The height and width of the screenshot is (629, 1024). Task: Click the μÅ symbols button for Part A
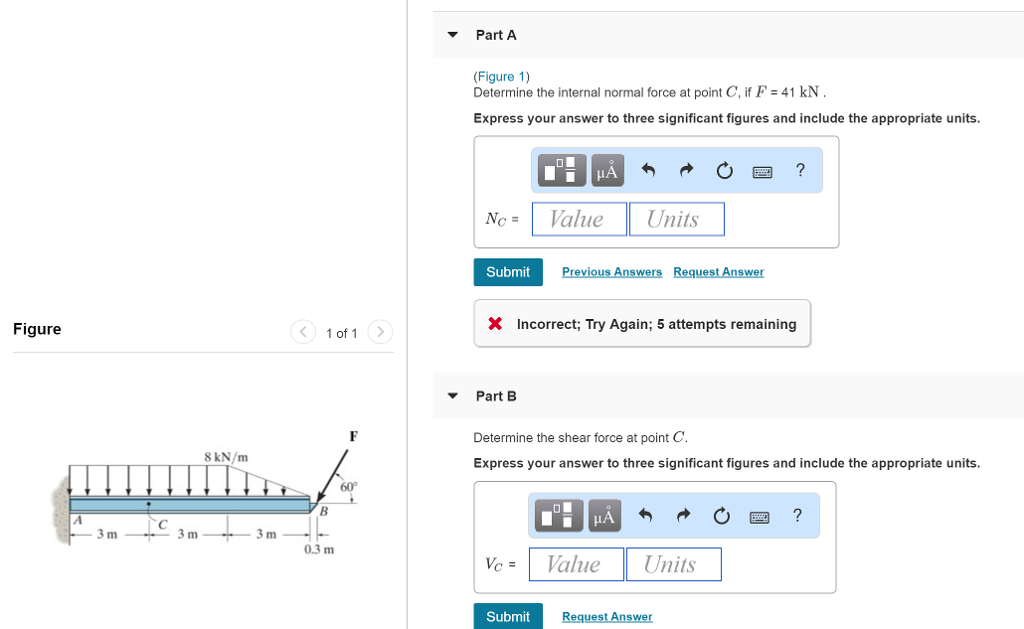[608, 171]
